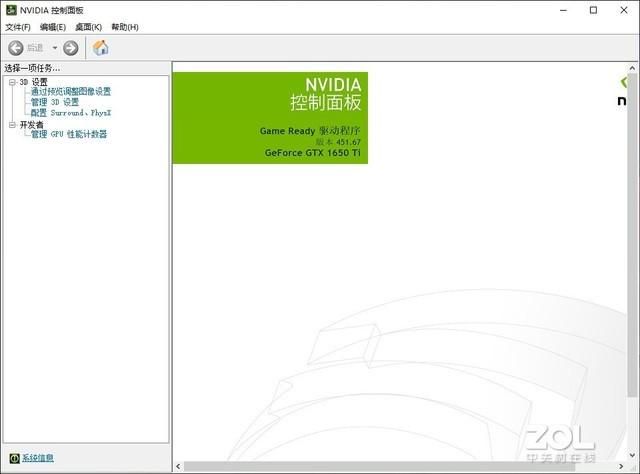640x474 pixels.
Task: Select 管理 GPU 性能计数器
Action: [69, 134]
